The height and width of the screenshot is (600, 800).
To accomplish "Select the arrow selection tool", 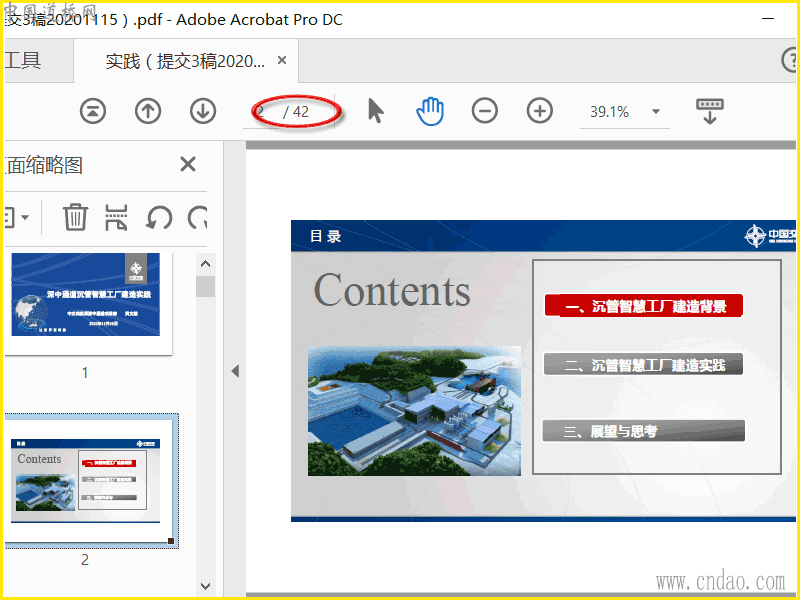I will point(376,111).
